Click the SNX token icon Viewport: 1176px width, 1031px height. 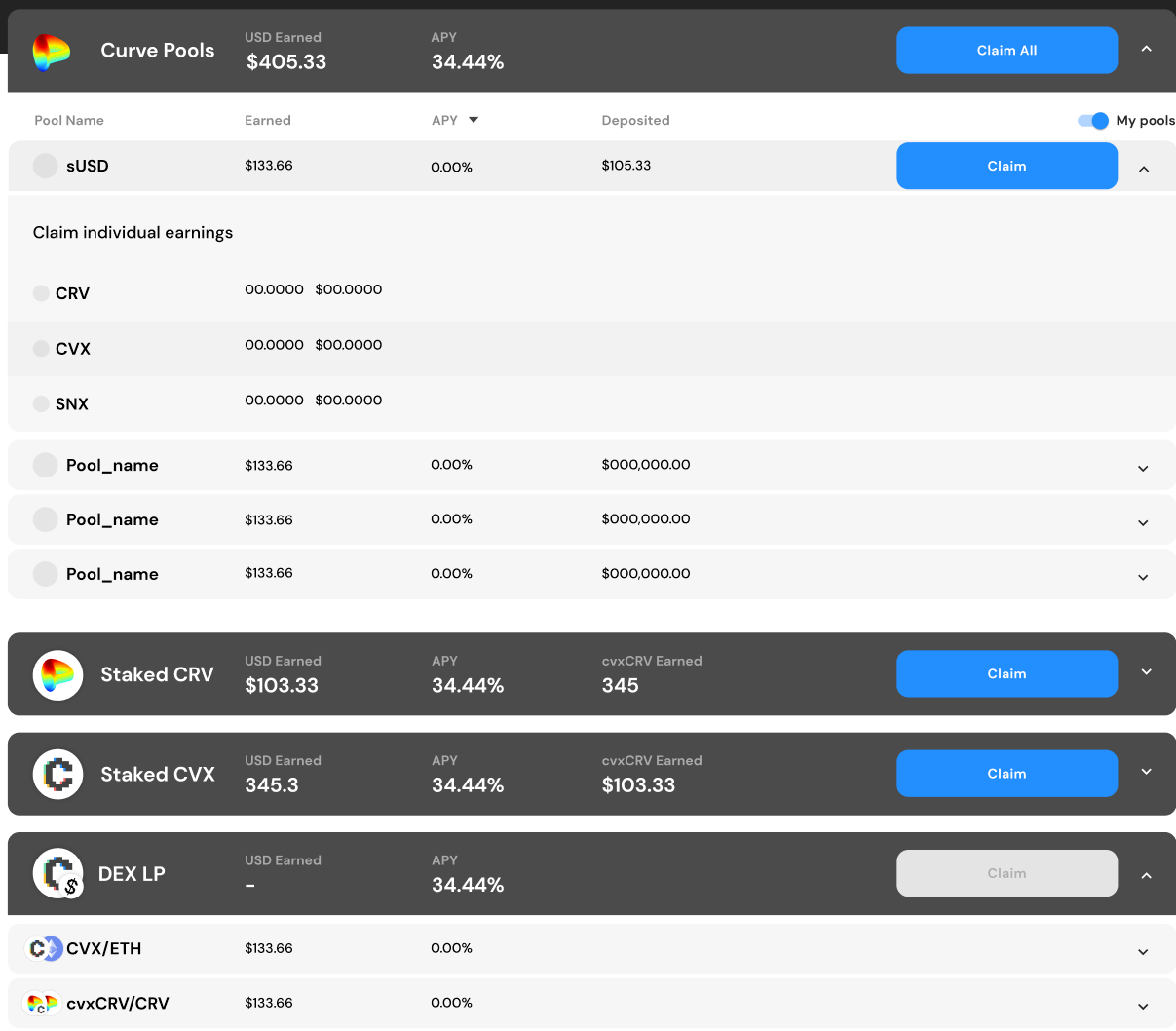(41, 403)
